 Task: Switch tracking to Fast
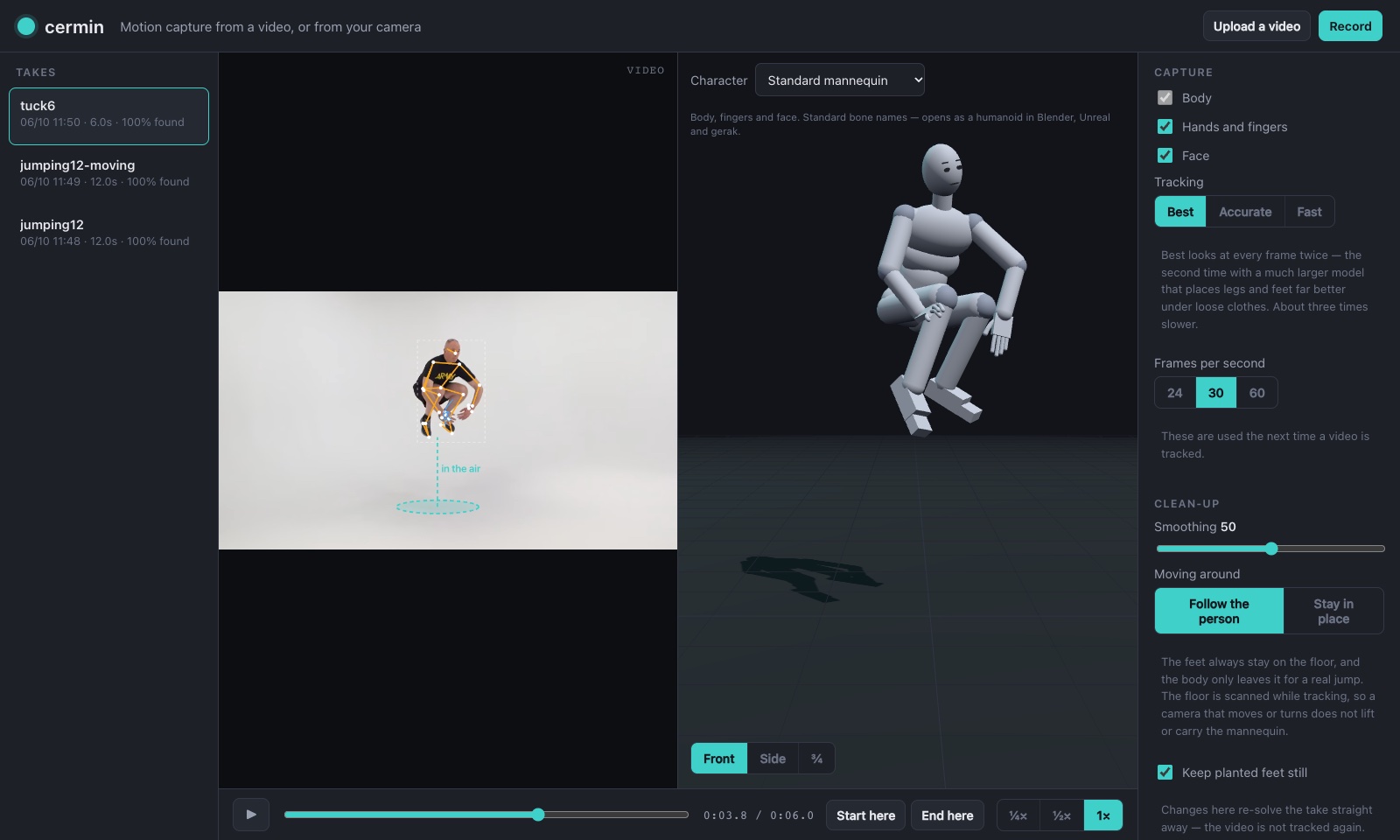coord(1309,212)
